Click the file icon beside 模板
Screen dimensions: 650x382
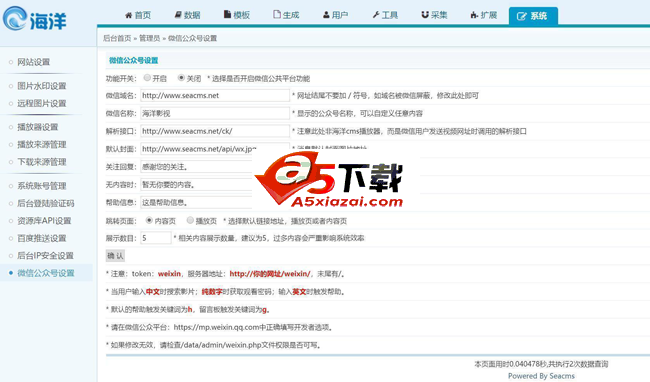pos(227,15)
